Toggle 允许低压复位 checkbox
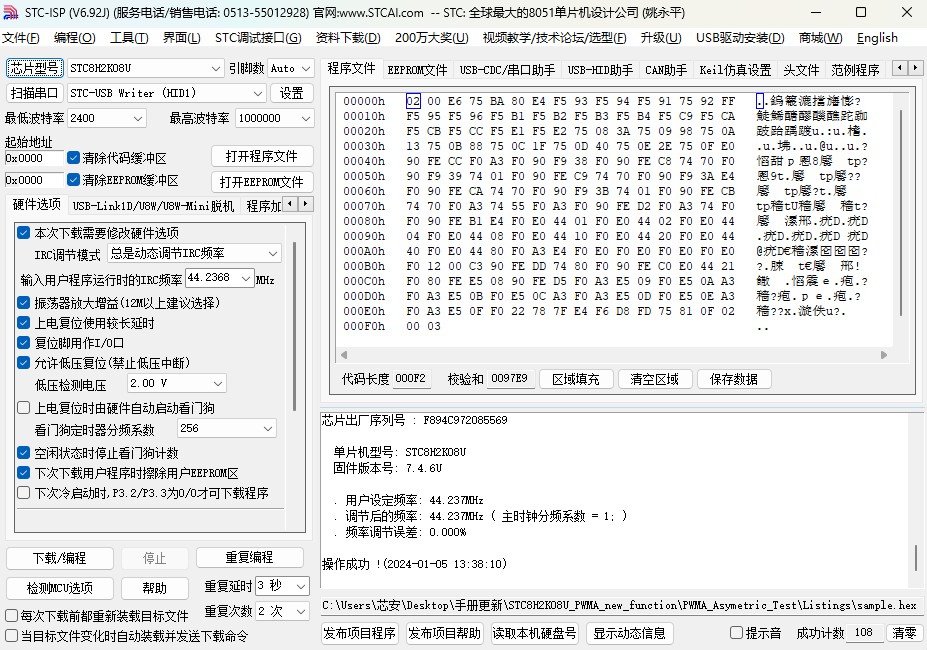927x650 pixels. tap(24, 363)
